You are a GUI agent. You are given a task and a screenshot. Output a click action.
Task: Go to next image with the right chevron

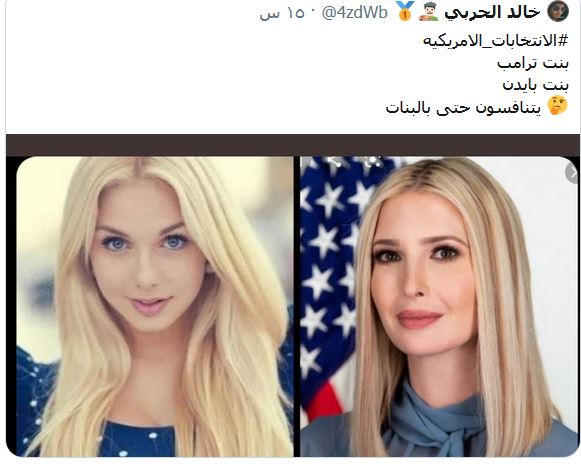pos(573,173)
